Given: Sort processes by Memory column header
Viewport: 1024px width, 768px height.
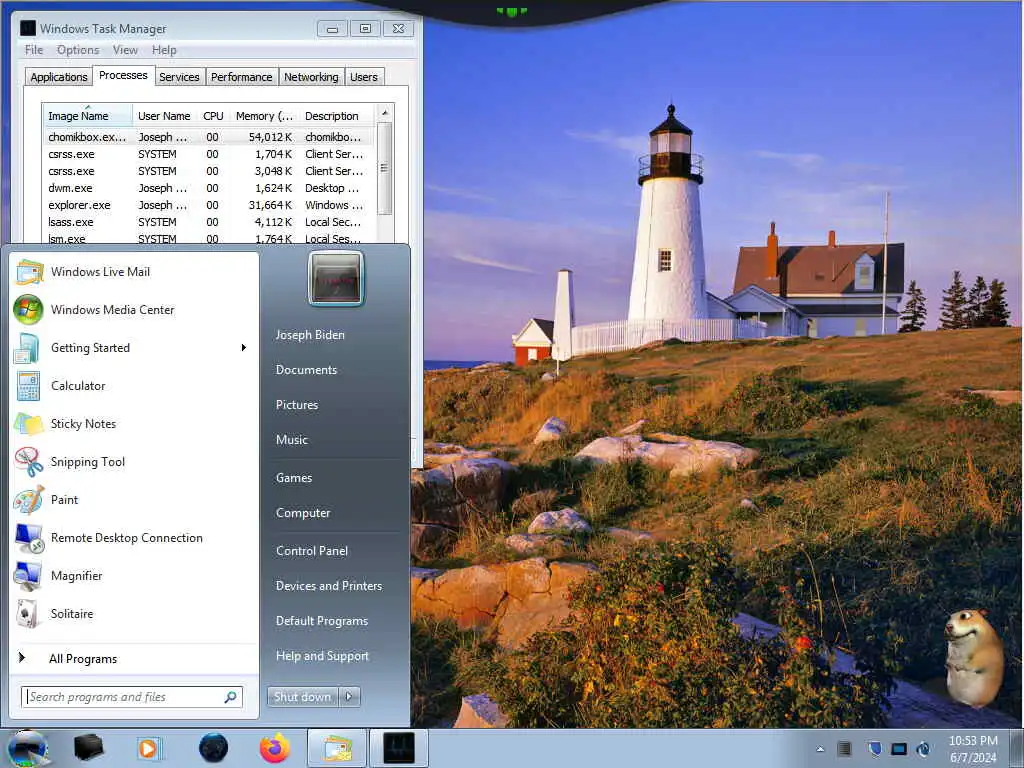Looking at the screenshot, I should click(x=264, y=116).
